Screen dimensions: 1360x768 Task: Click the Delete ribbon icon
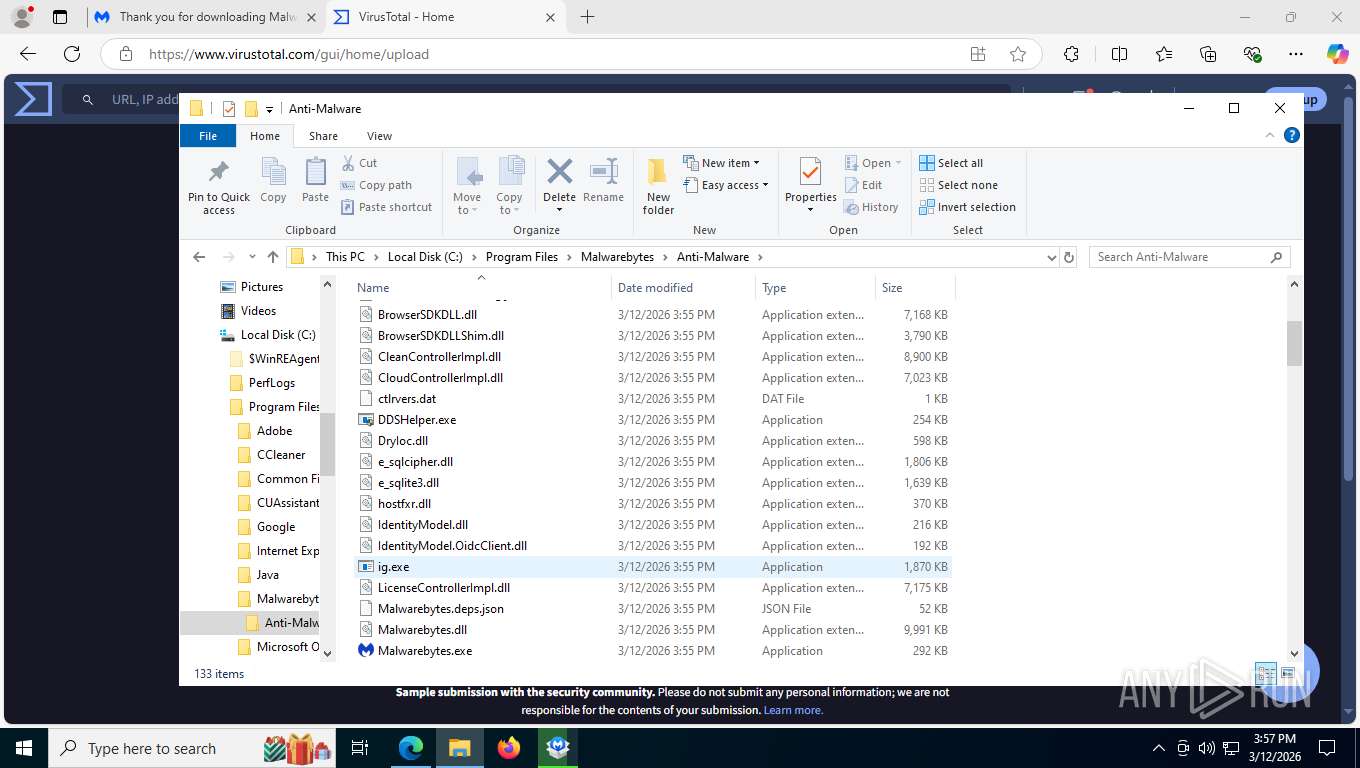559,186
